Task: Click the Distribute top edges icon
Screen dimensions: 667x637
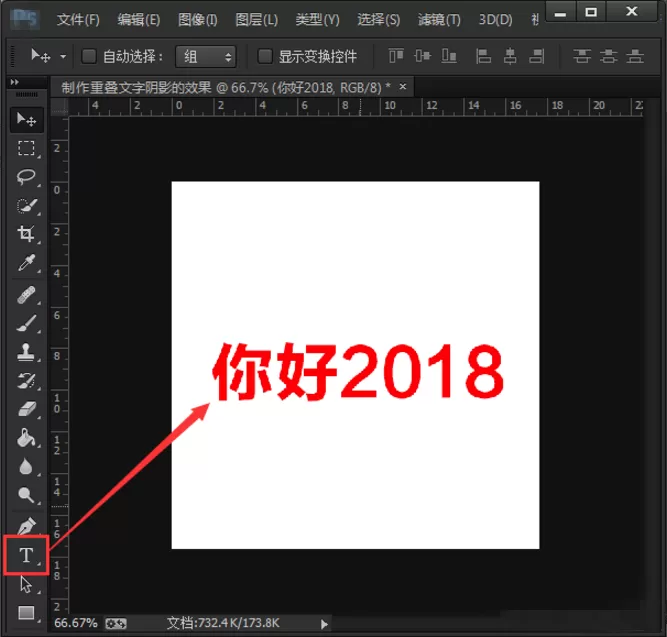Action: [582, 56]
